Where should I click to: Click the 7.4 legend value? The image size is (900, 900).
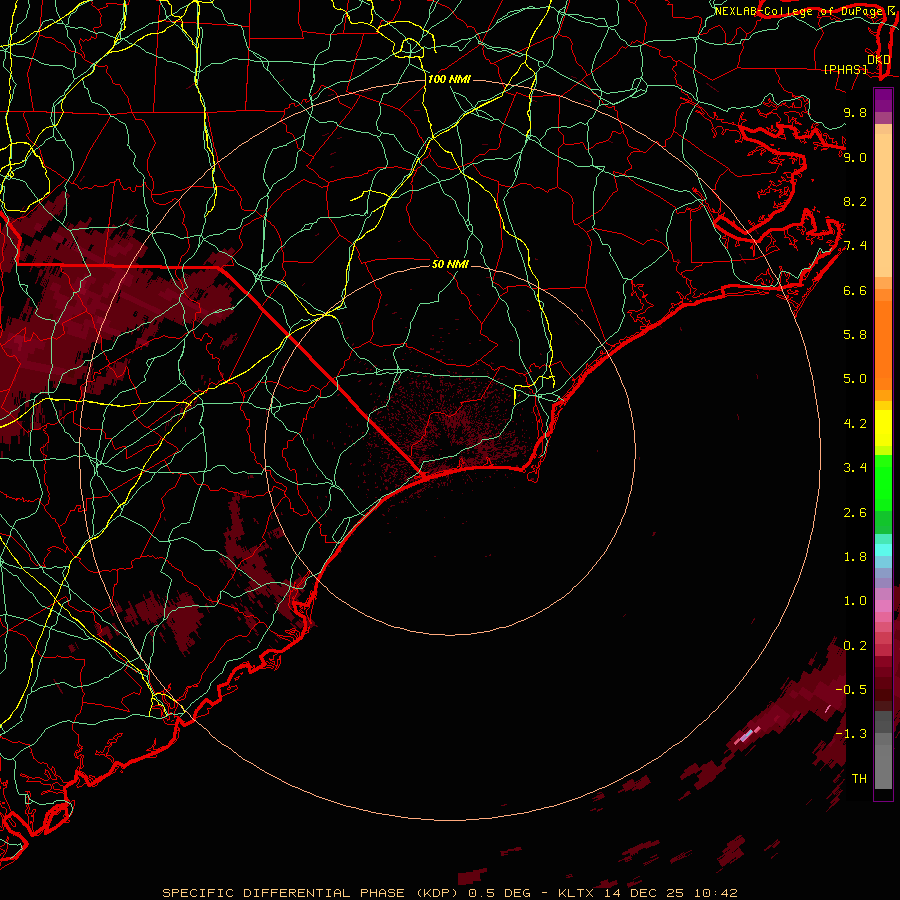point(855,246)
